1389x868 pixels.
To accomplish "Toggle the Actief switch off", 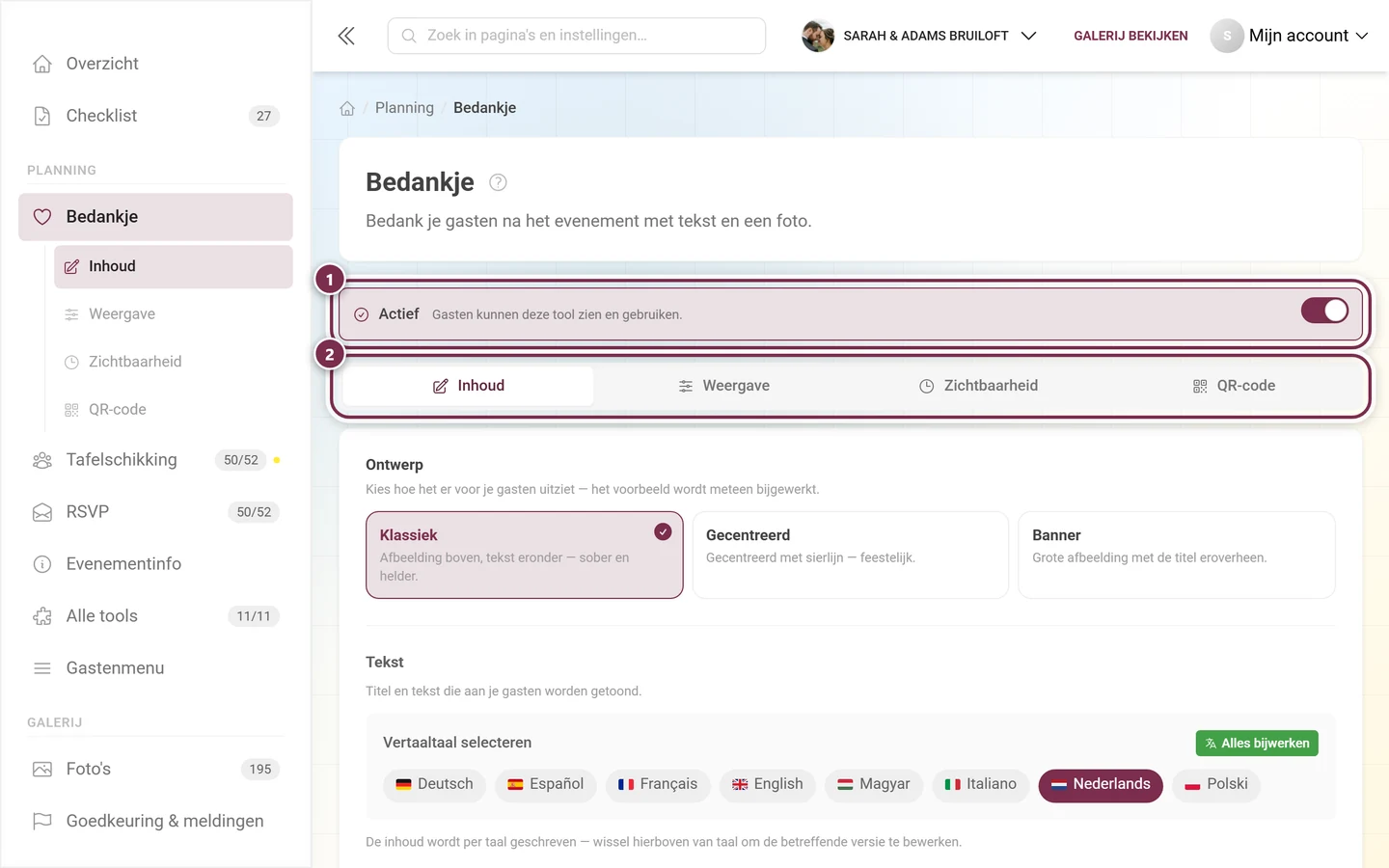I will click(1324, 311).
